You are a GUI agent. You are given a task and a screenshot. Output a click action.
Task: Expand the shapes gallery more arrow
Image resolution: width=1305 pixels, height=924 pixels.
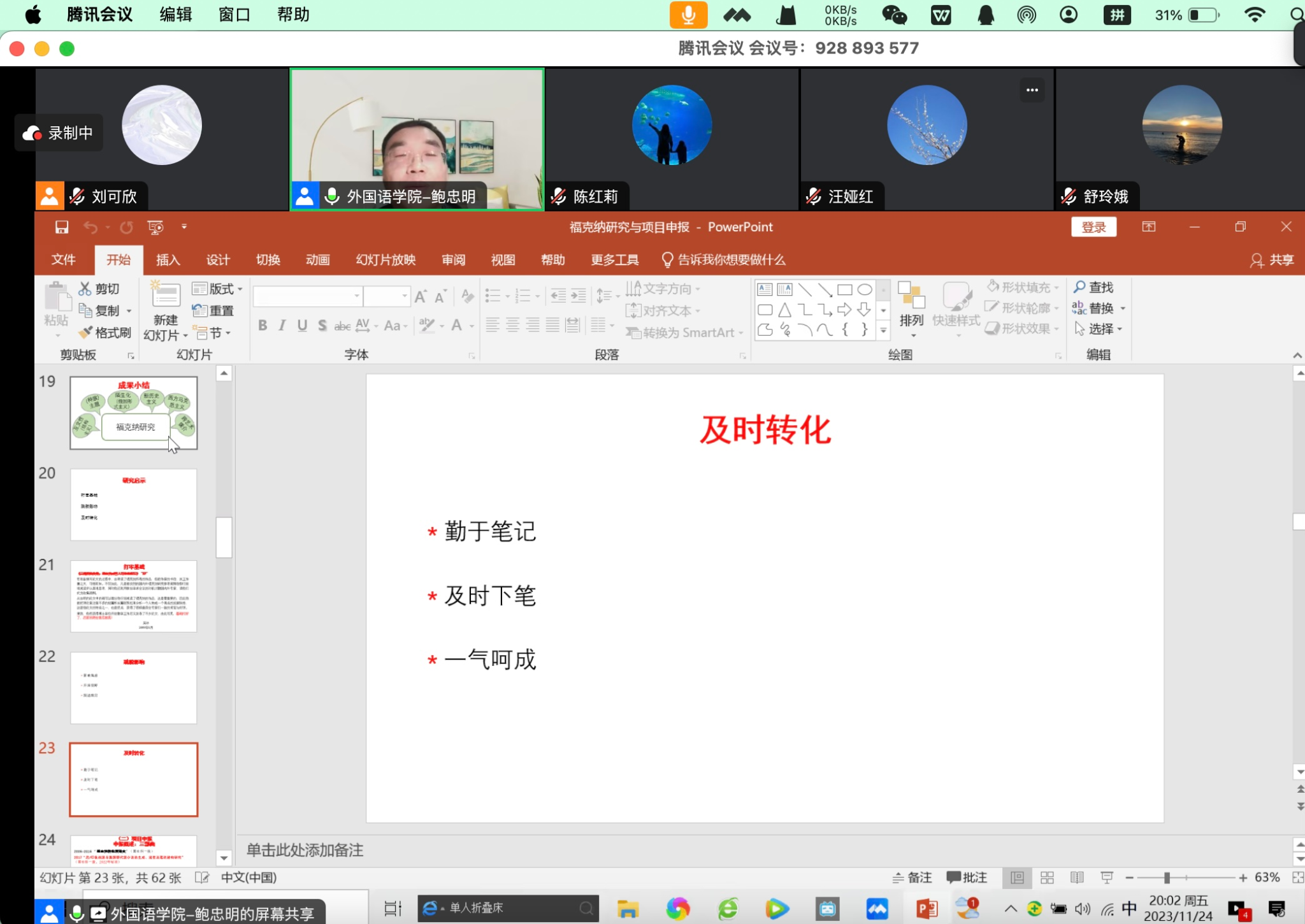tap(883, 330)
